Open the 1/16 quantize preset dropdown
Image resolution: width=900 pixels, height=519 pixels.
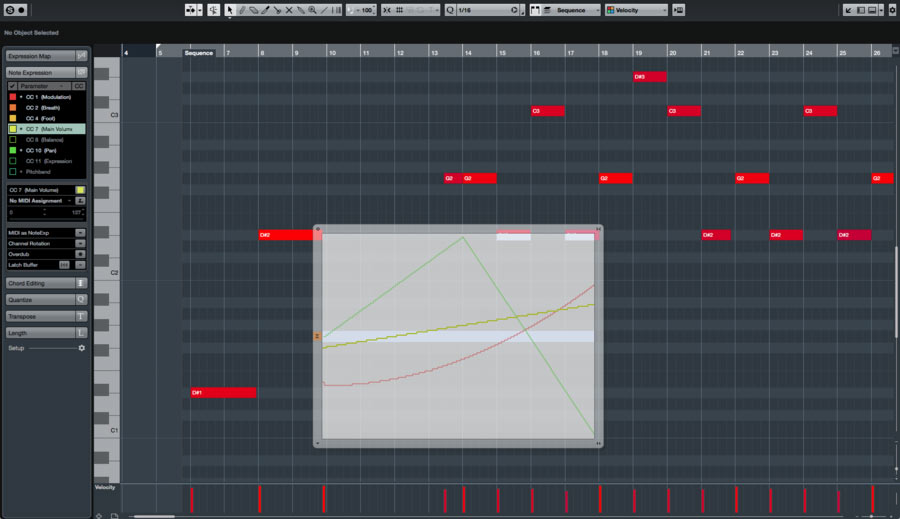(x=487, y=10)
